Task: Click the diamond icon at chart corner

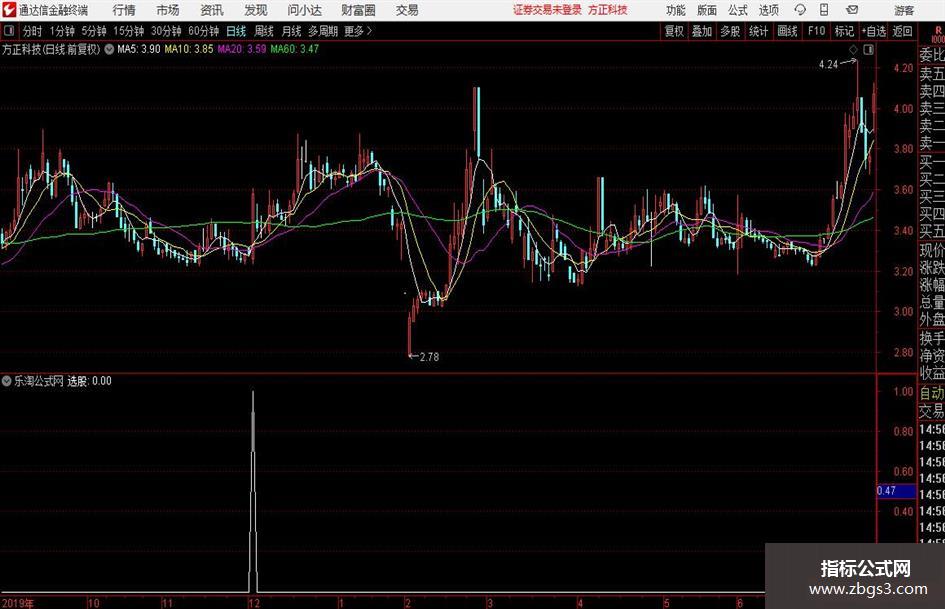Action: 853,49
